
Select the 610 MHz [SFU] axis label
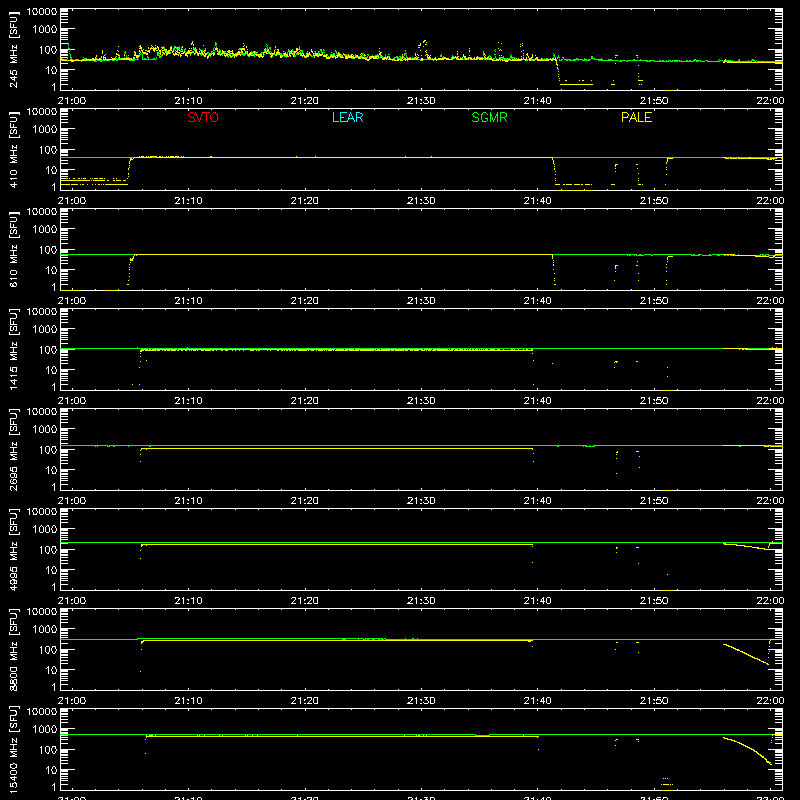(x=14, y=250)
